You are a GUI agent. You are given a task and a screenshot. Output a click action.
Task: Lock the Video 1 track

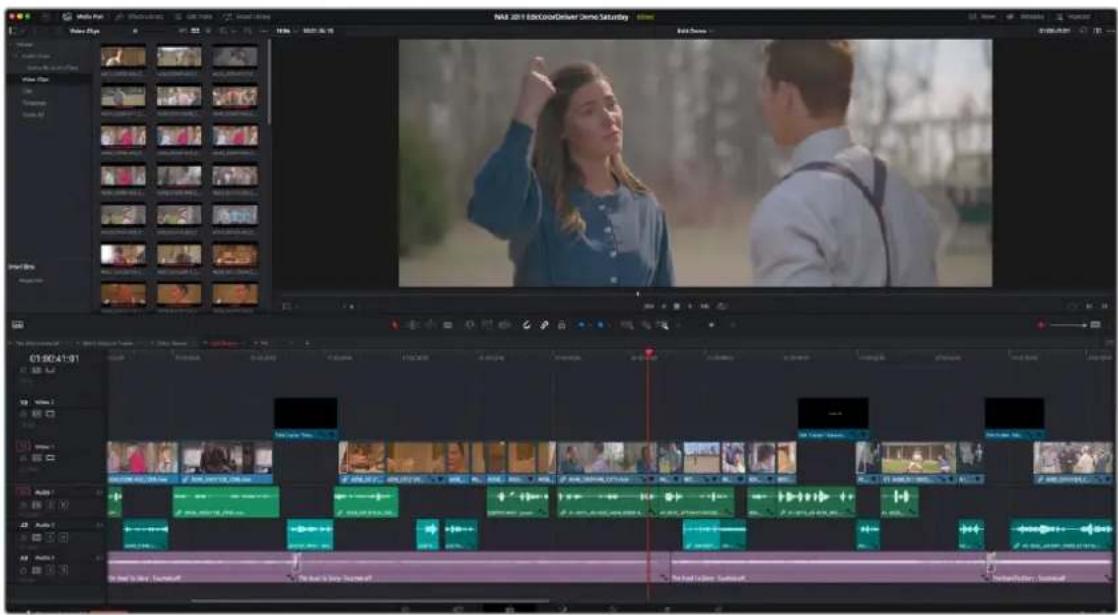24,458
